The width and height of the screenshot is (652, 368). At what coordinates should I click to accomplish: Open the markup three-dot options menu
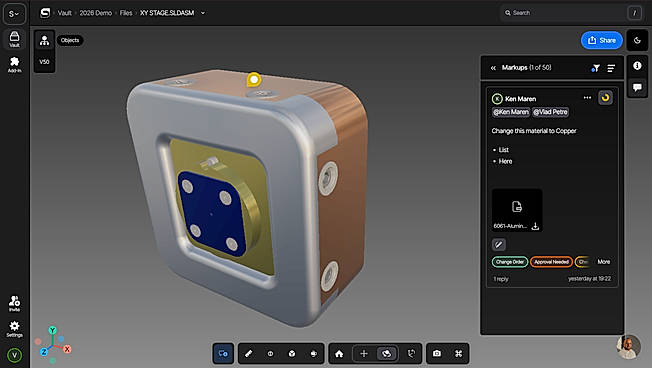(587, 98)
